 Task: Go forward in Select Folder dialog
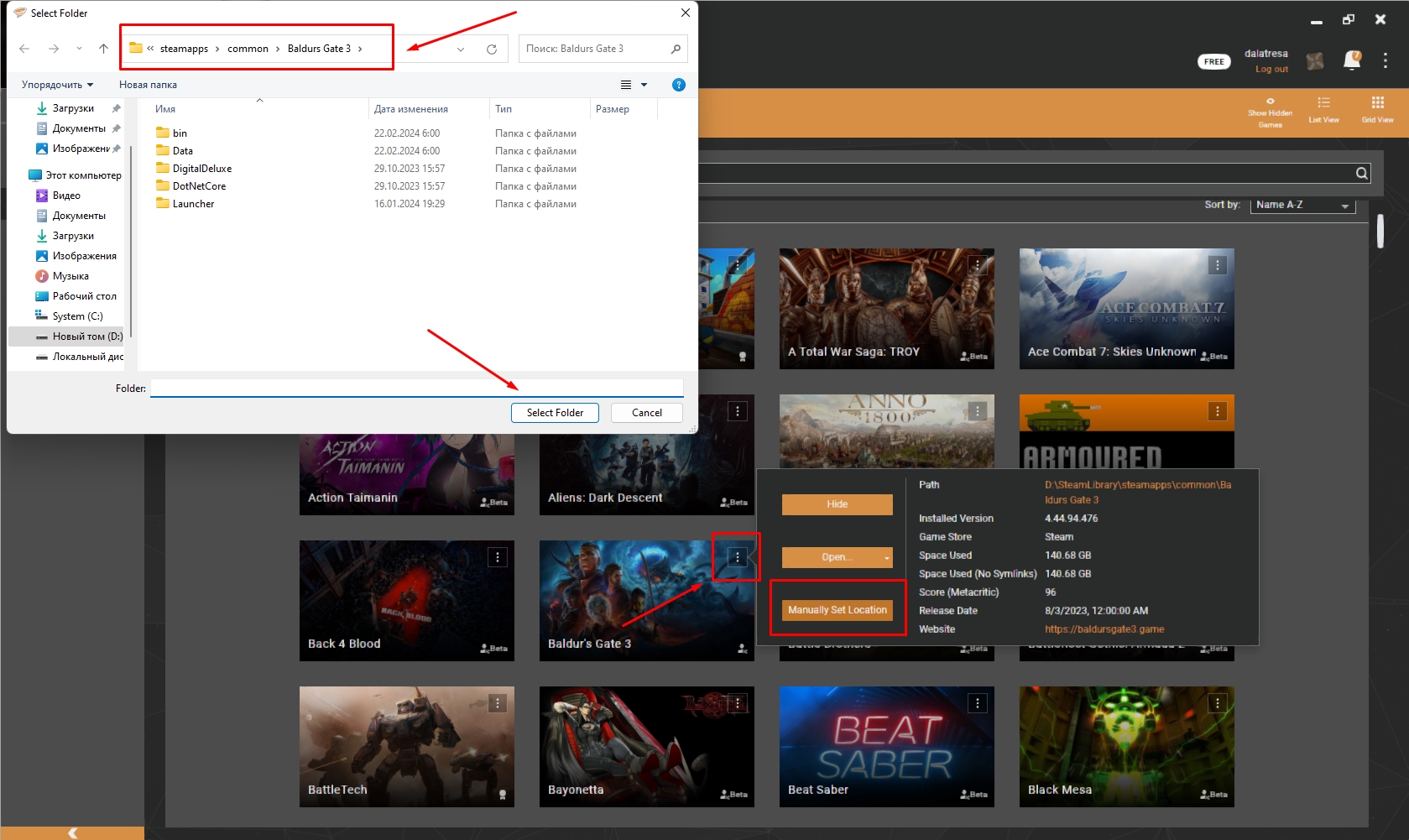[54, 49]
